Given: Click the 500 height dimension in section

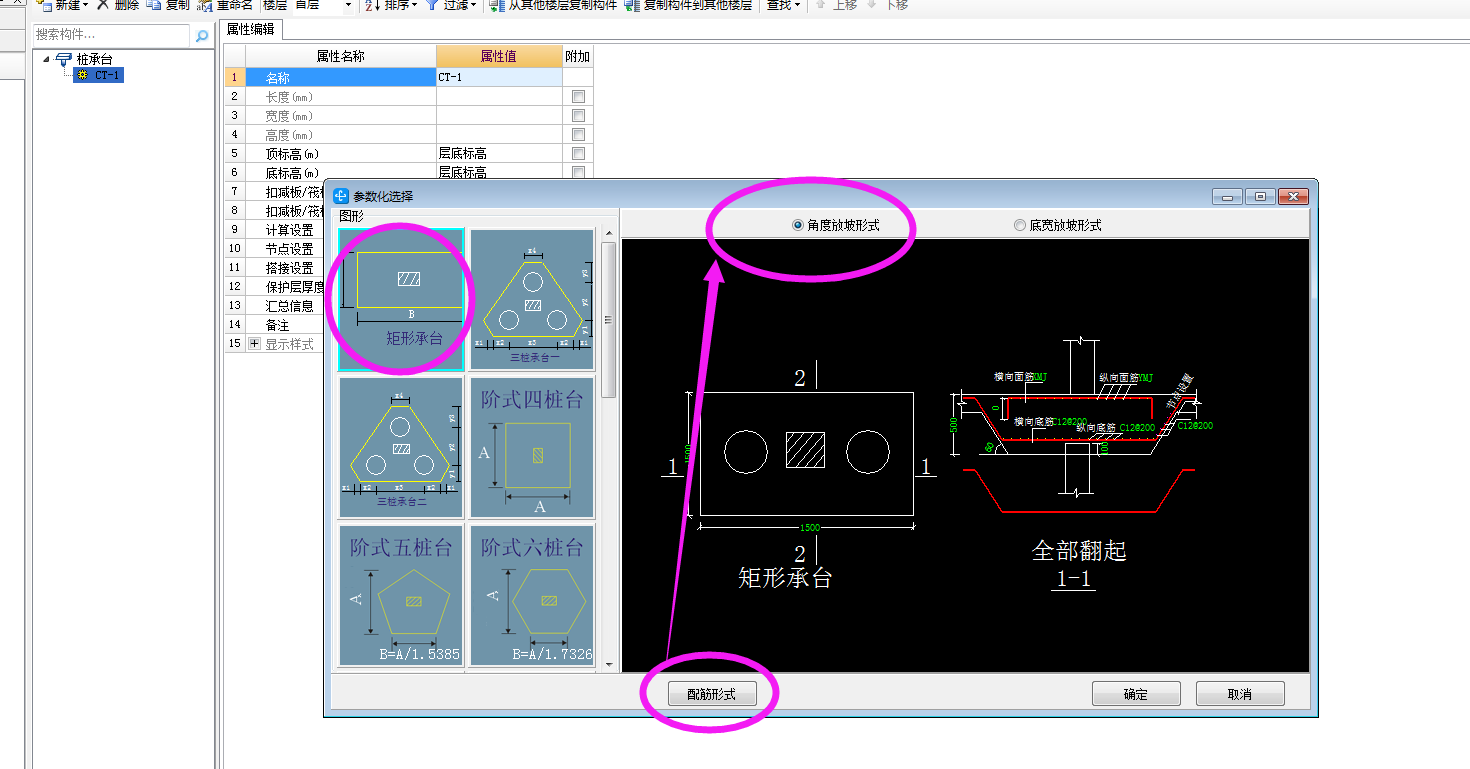Looking at the screenshot, I should tap(952, 424).
